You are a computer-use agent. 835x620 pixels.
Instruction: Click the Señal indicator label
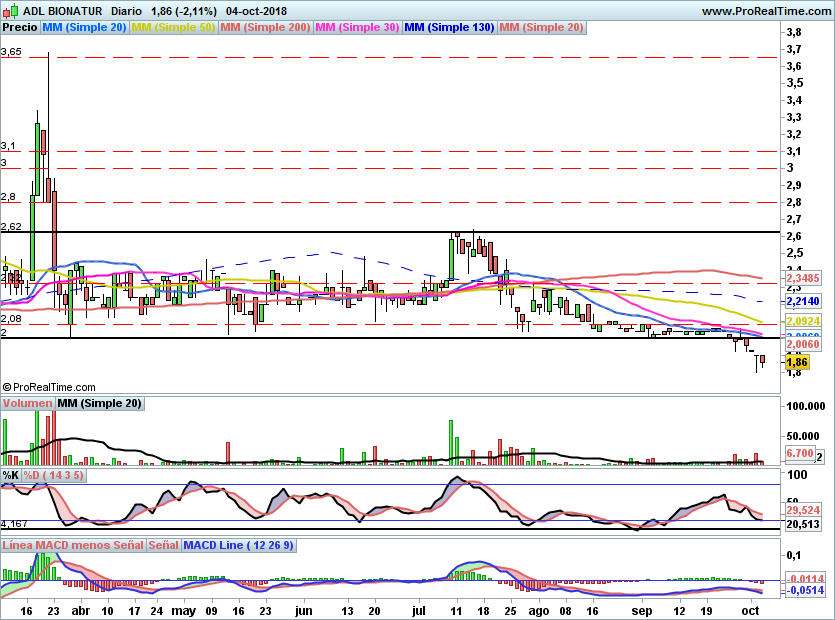point(163,545)
